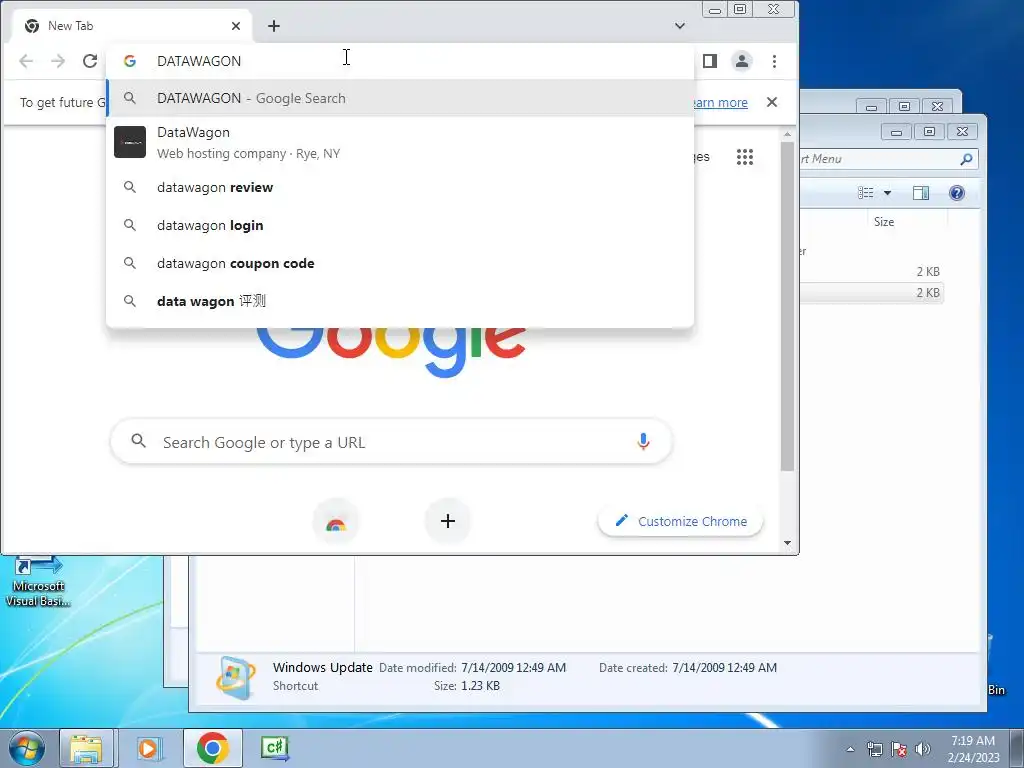Viewport: 1024px width, 768px height.
Task: Sort by the Size column header
Action: (884, 222)
